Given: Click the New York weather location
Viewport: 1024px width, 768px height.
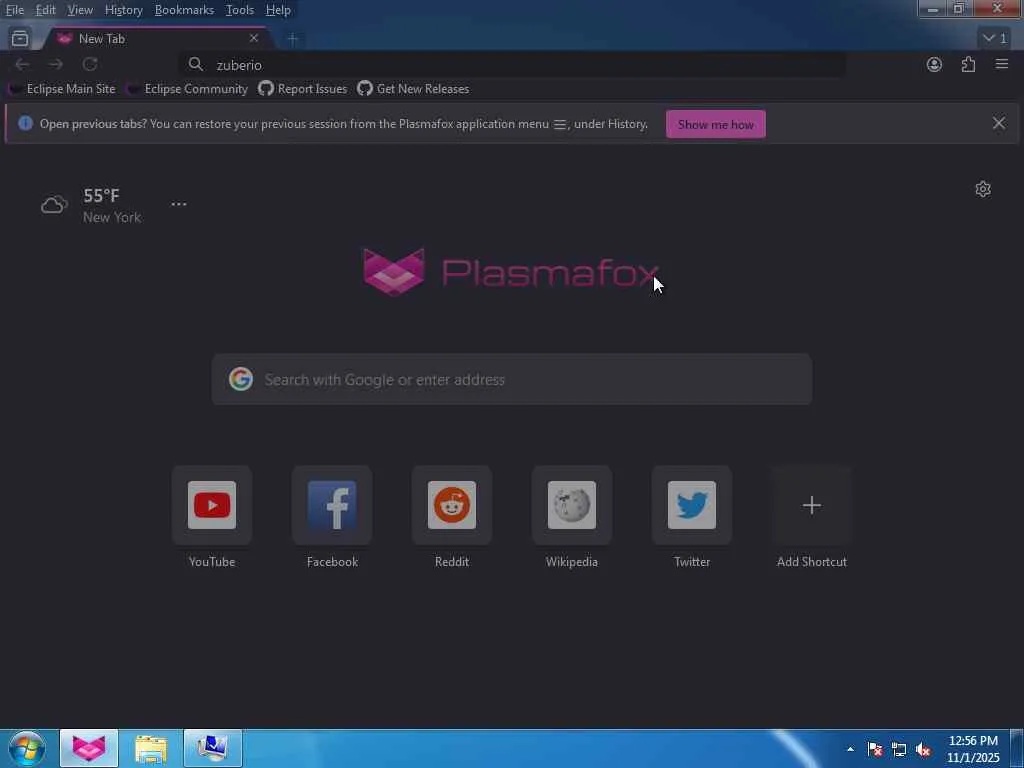Looking at the screenshot, I should (x=112, y=217).
